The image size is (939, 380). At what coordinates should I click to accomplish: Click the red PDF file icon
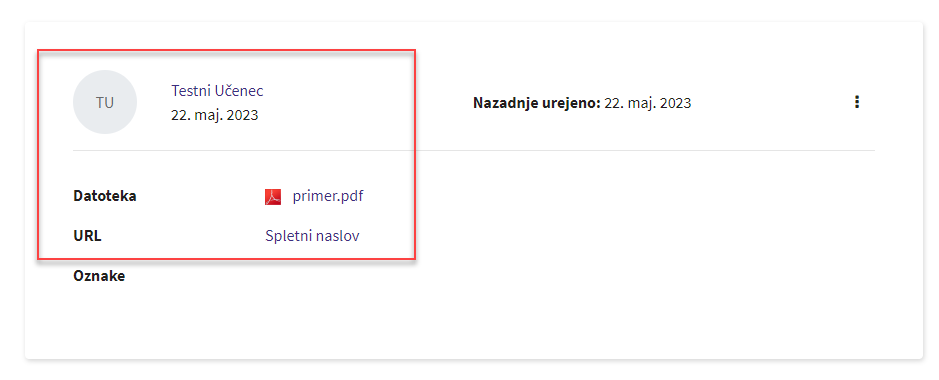coord(273,197)
